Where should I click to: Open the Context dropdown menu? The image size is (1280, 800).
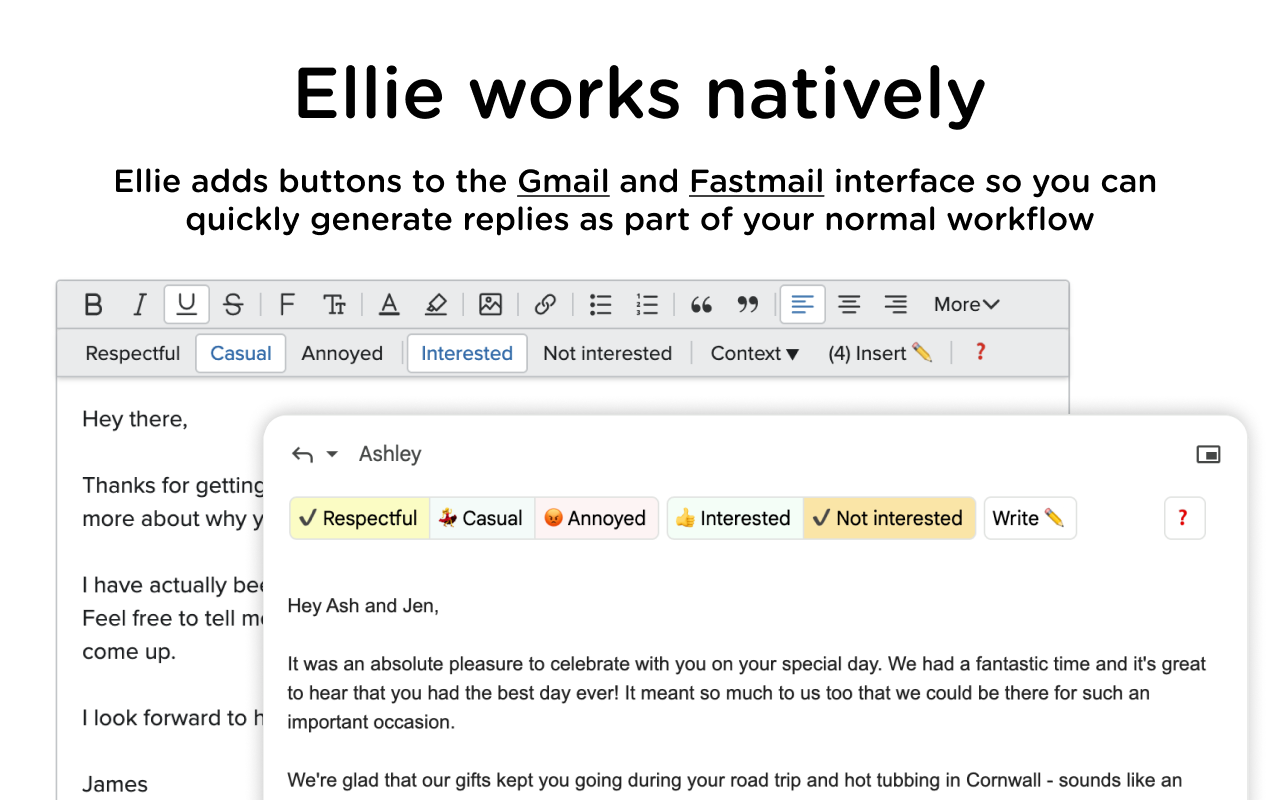click(x=754, y=353)
